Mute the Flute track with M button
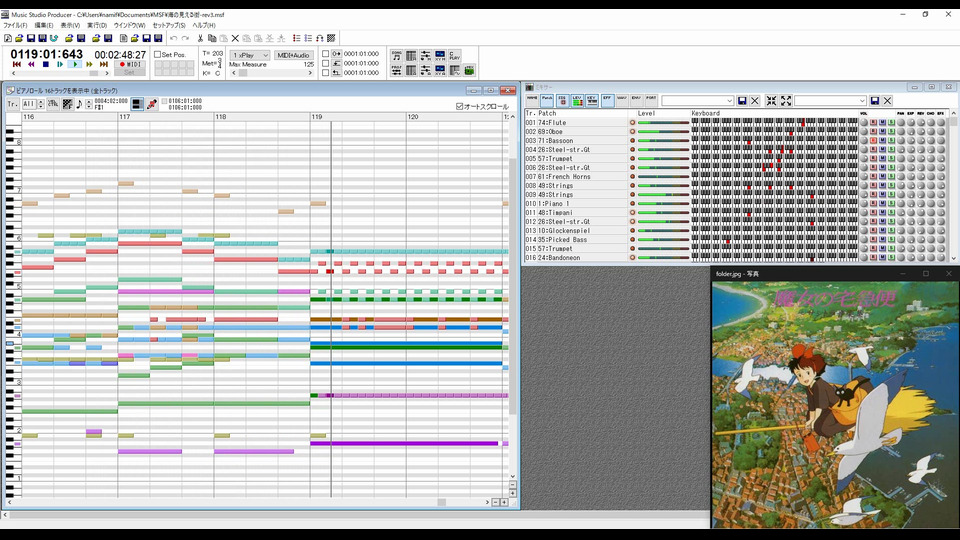The image size is (960, 540). coord(882,122)
